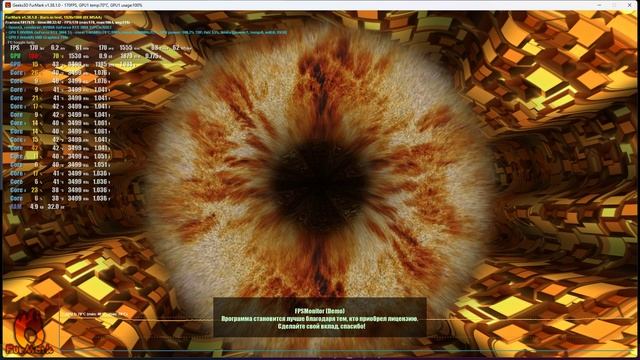Click the FPSMonitor (Demo) notice heading
The height and width of the screenshot is (360, 640).
pos(320,311)
